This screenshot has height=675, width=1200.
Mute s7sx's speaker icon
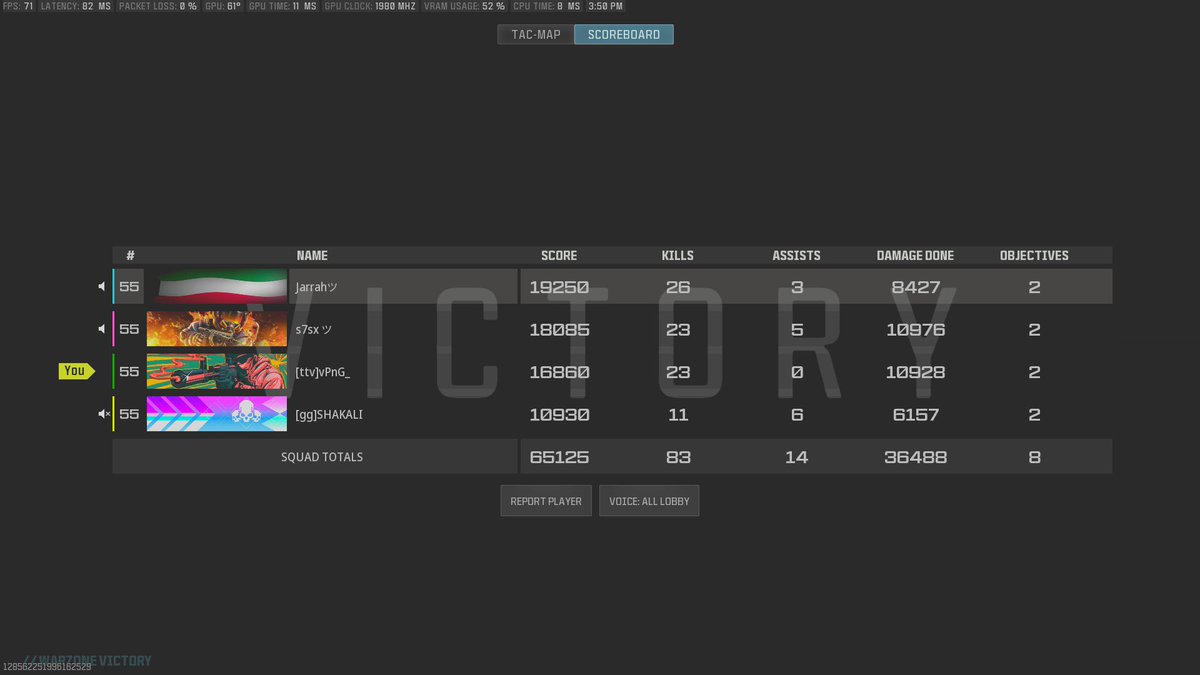coord(102,329)
